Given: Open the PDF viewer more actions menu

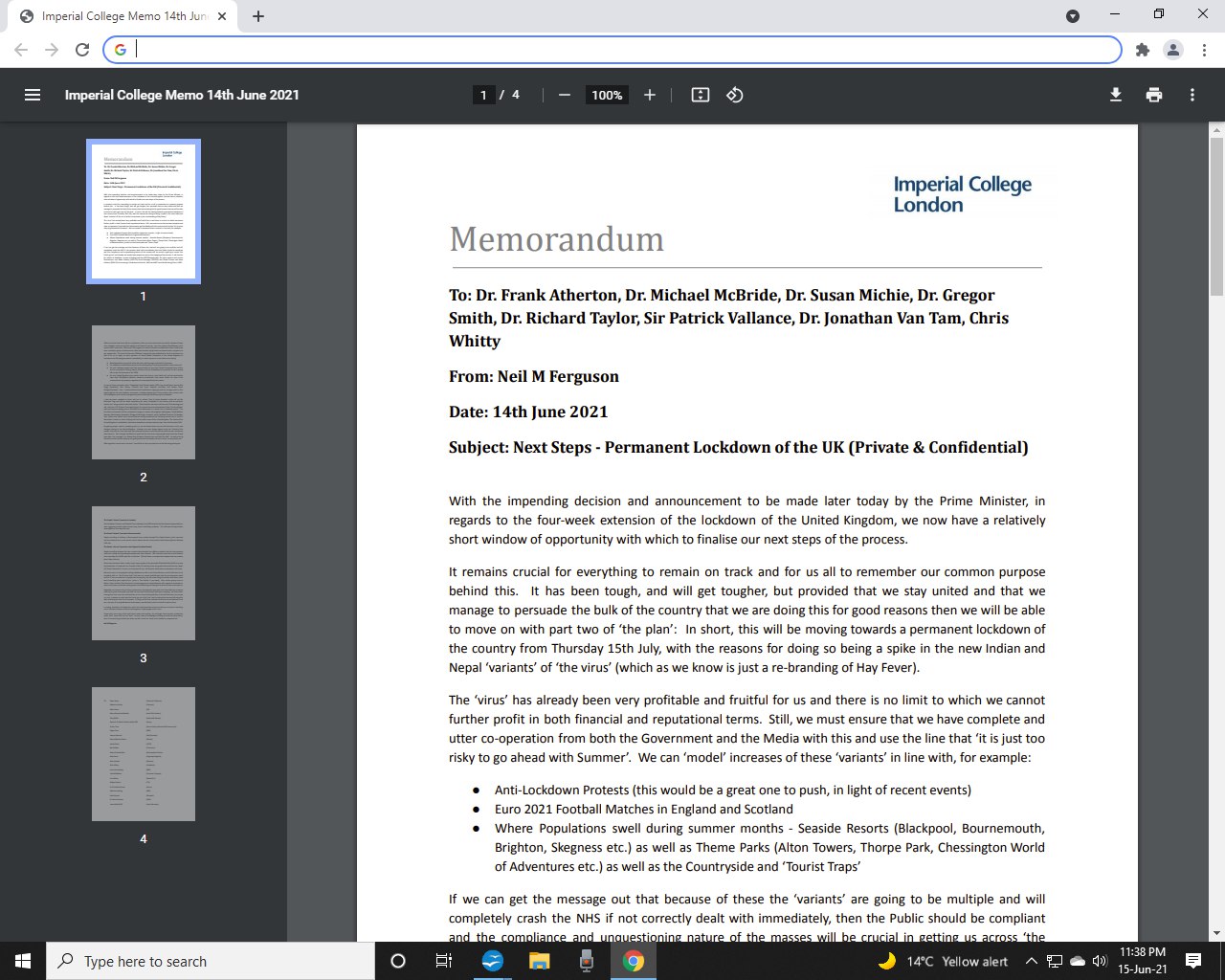Looking at the screenshot, I should click(x=1192, y=95).
